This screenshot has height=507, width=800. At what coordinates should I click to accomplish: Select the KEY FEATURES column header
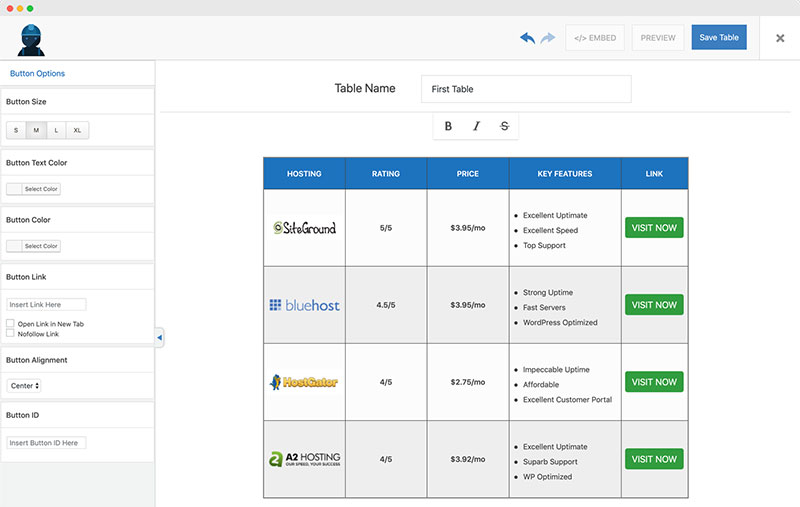565,173
